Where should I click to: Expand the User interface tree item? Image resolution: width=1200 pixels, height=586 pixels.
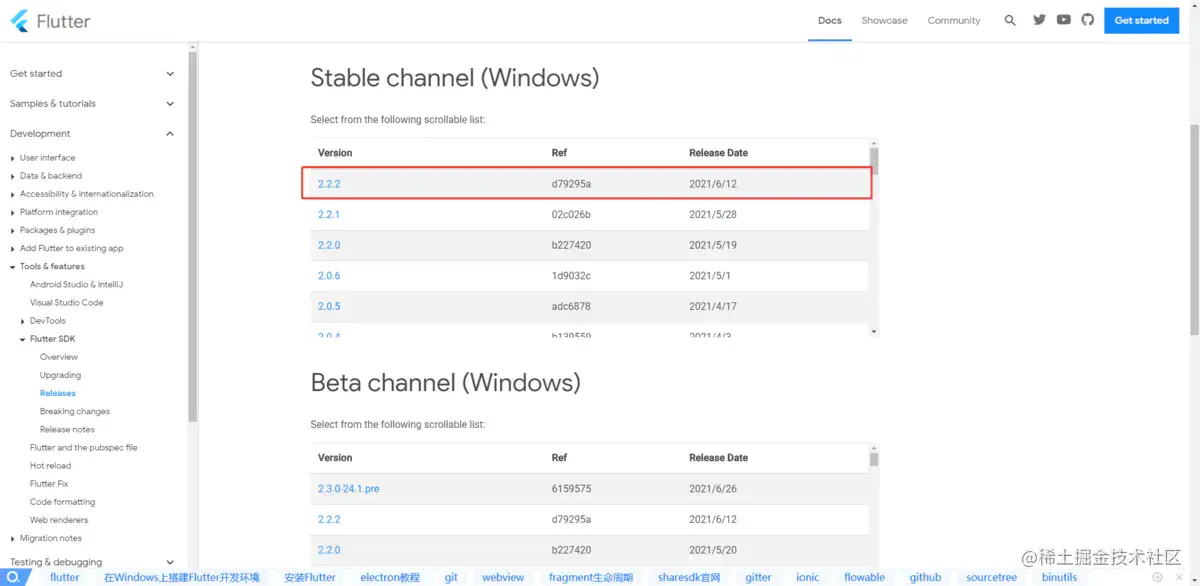47,158
